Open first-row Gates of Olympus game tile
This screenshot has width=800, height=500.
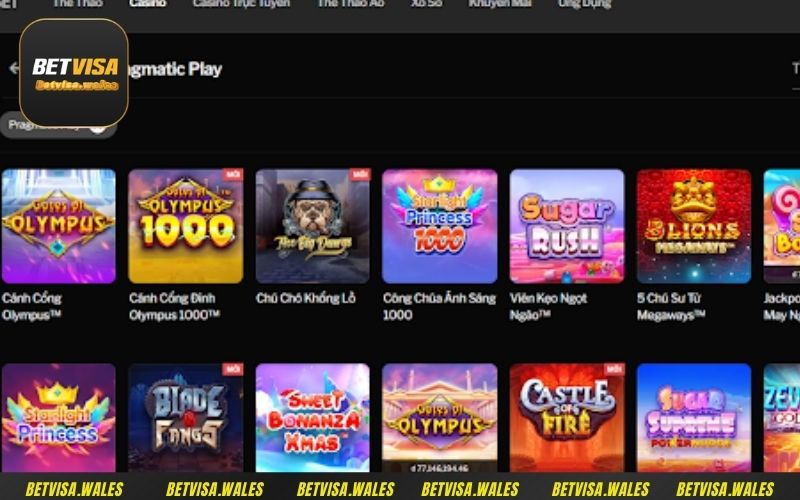pyautogui.click(x=59, y=226)
